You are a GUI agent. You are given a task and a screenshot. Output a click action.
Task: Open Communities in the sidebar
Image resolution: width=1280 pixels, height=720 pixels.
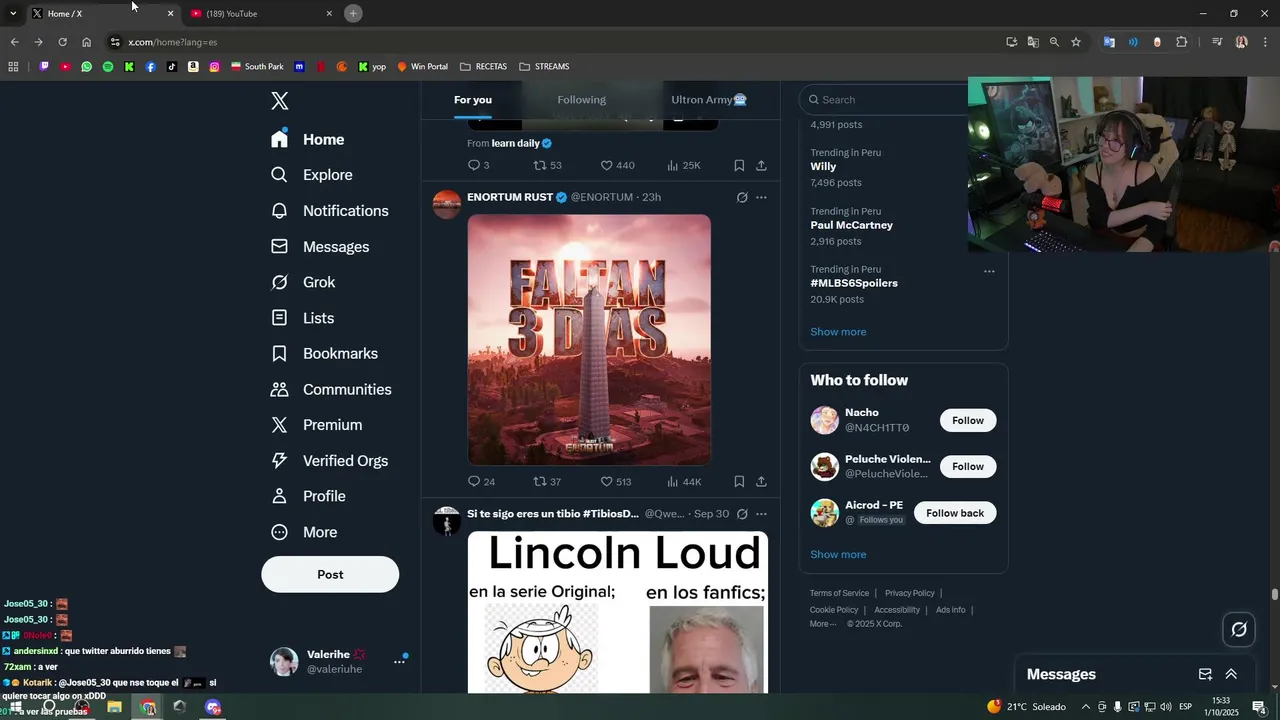point(331,390)
